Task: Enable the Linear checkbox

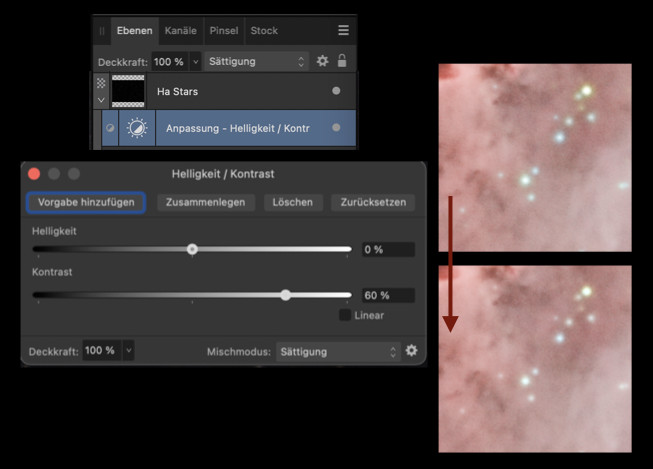Action: (x=345, y=315)
